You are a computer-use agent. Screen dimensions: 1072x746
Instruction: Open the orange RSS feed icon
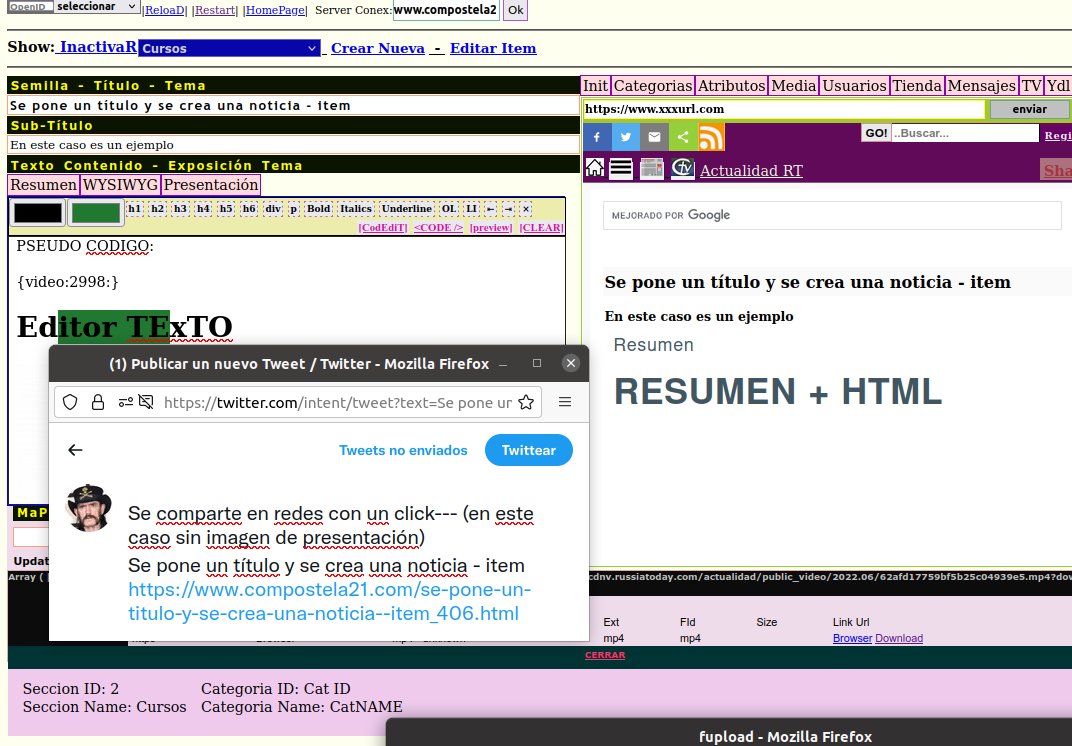pos(711,137)
